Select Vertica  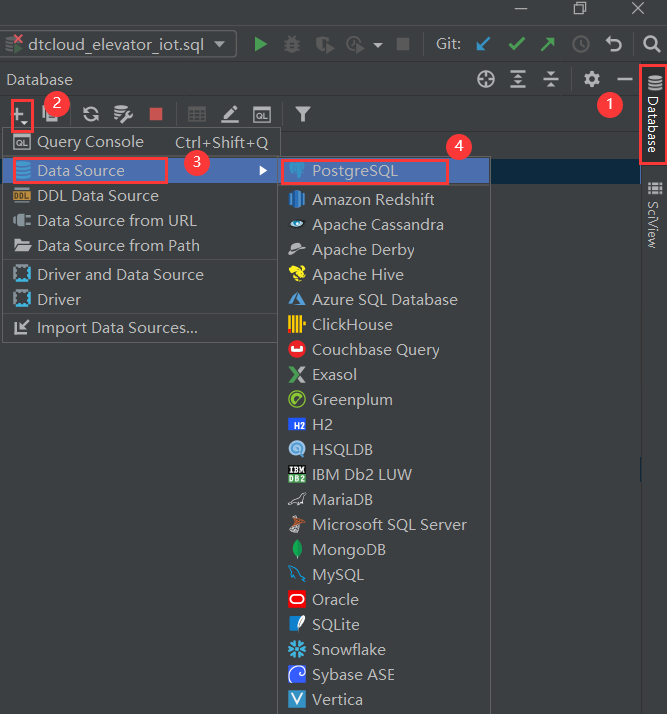tap(384, 700)
